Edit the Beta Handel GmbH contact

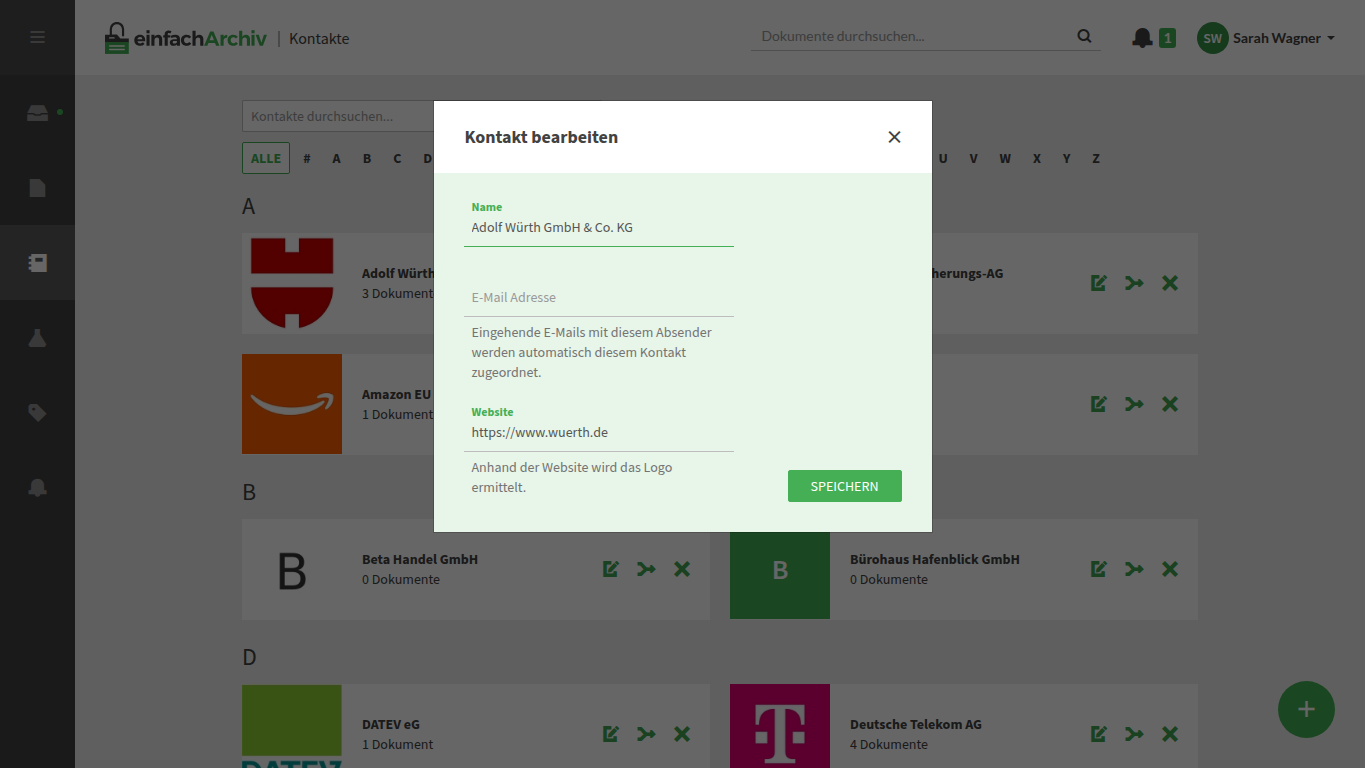click(611, 569)
